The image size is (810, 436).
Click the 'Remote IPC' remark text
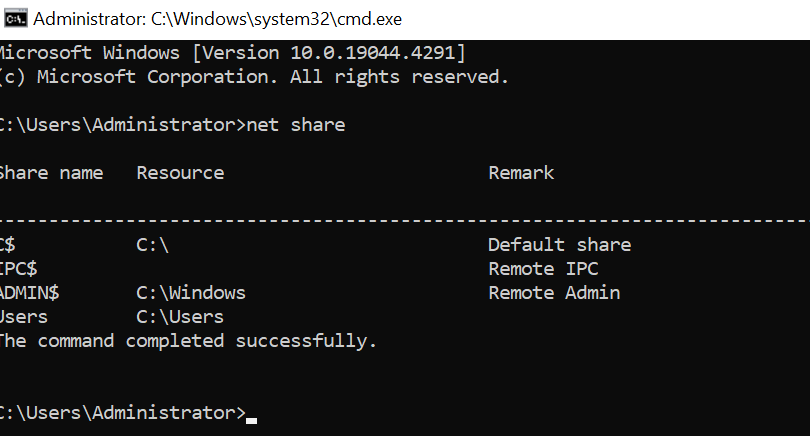point(543,269)
